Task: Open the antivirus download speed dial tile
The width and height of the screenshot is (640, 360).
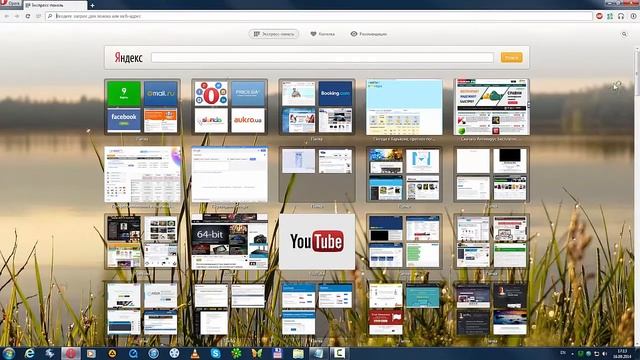Action: point(491,107)
